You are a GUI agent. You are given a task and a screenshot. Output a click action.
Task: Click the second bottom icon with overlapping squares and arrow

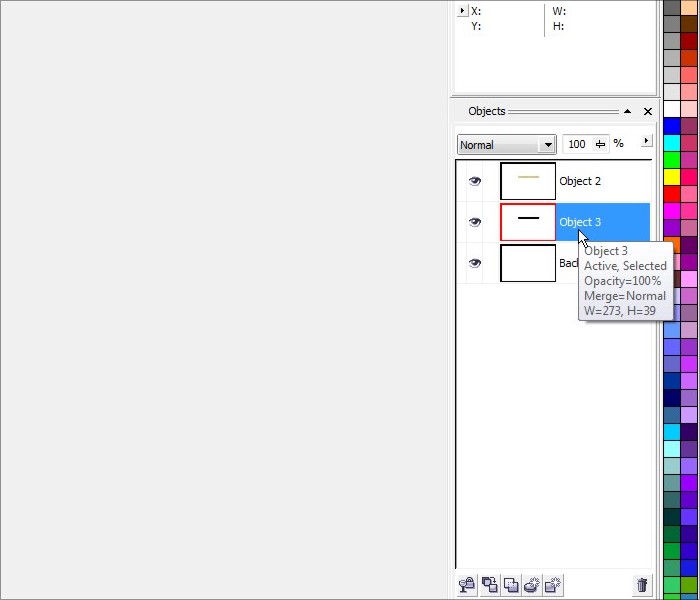coord(489,585)
